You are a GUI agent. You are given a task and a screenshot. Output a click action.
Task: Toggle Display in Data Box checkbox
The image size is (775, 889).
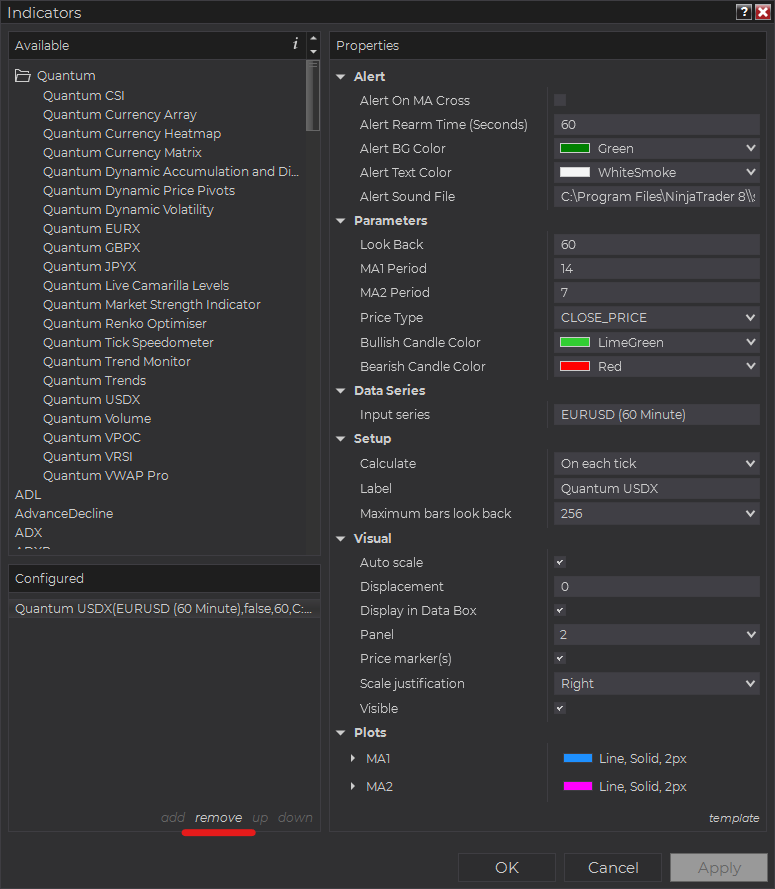pyautogui.click(x=560, y=611)
